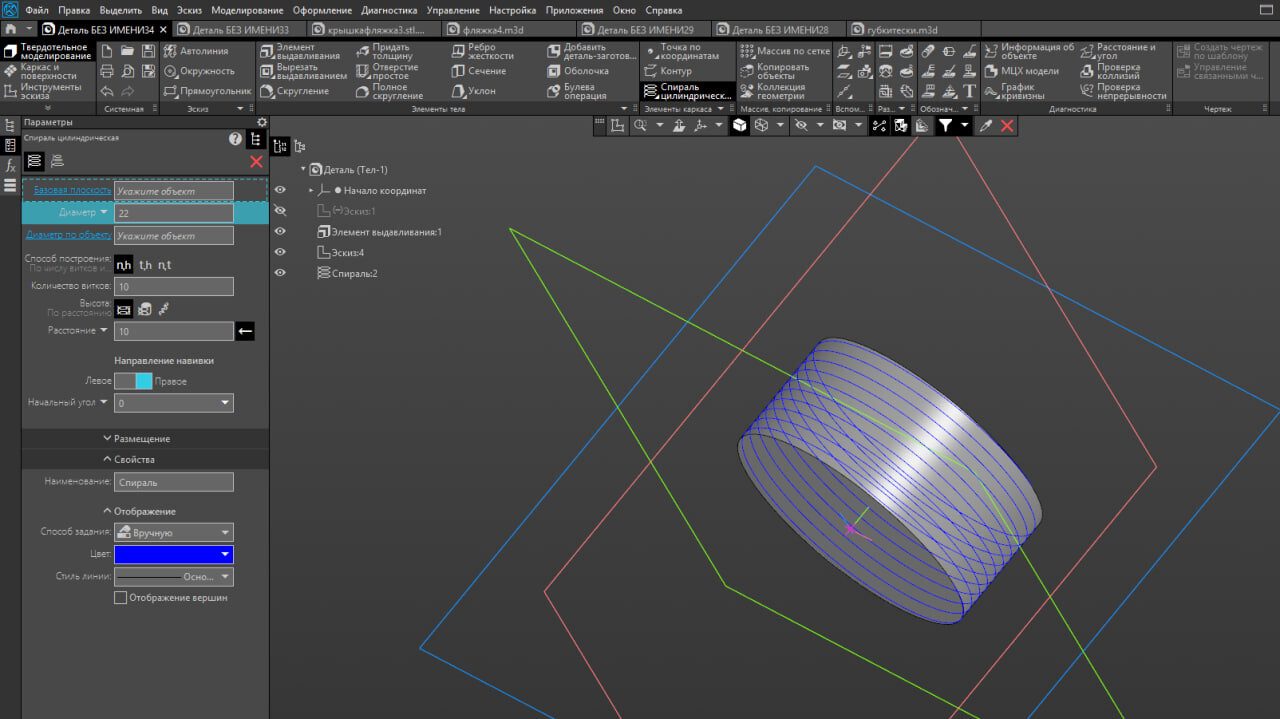The image size is (1280, 719).
Task: Toggle visibility of Эскиз:1 in tree
Action: click(x=280, y=211)
